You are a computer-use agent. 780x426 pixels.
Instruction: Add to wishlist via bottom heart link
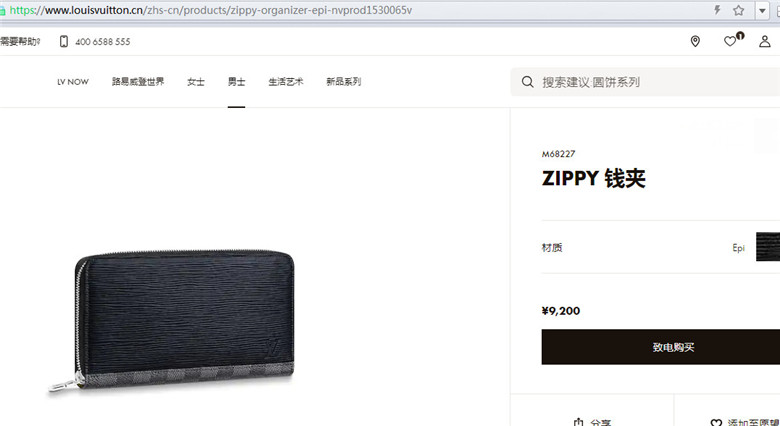click(745, 422)
